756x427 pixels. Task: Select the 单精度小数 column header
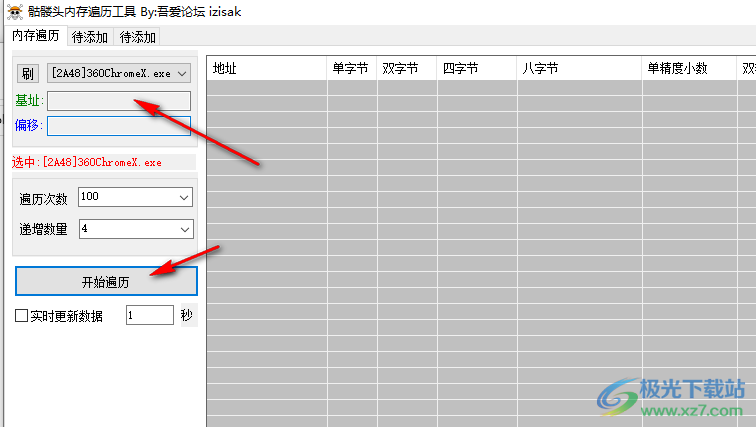[x=689, y=68]
